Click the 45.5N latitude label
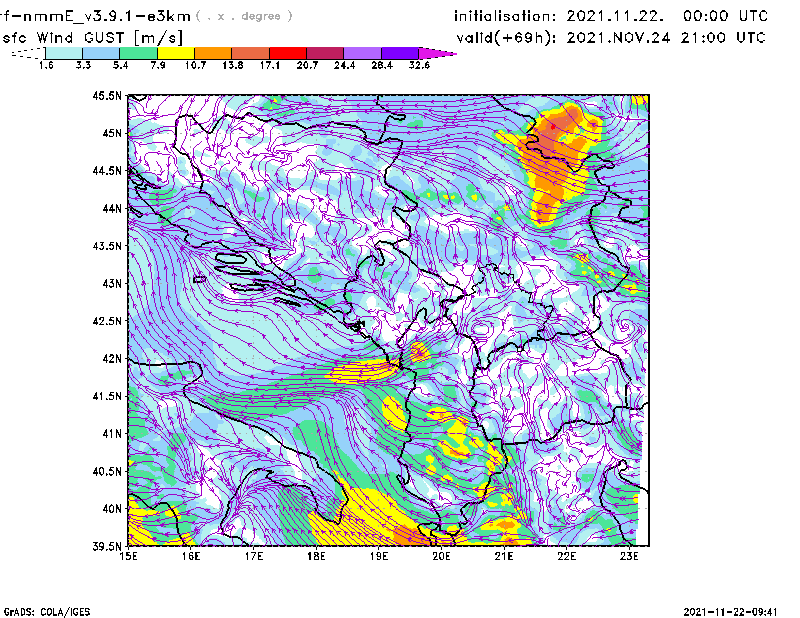The height and width of the screenshot is (618, 800). coord(107,95)
